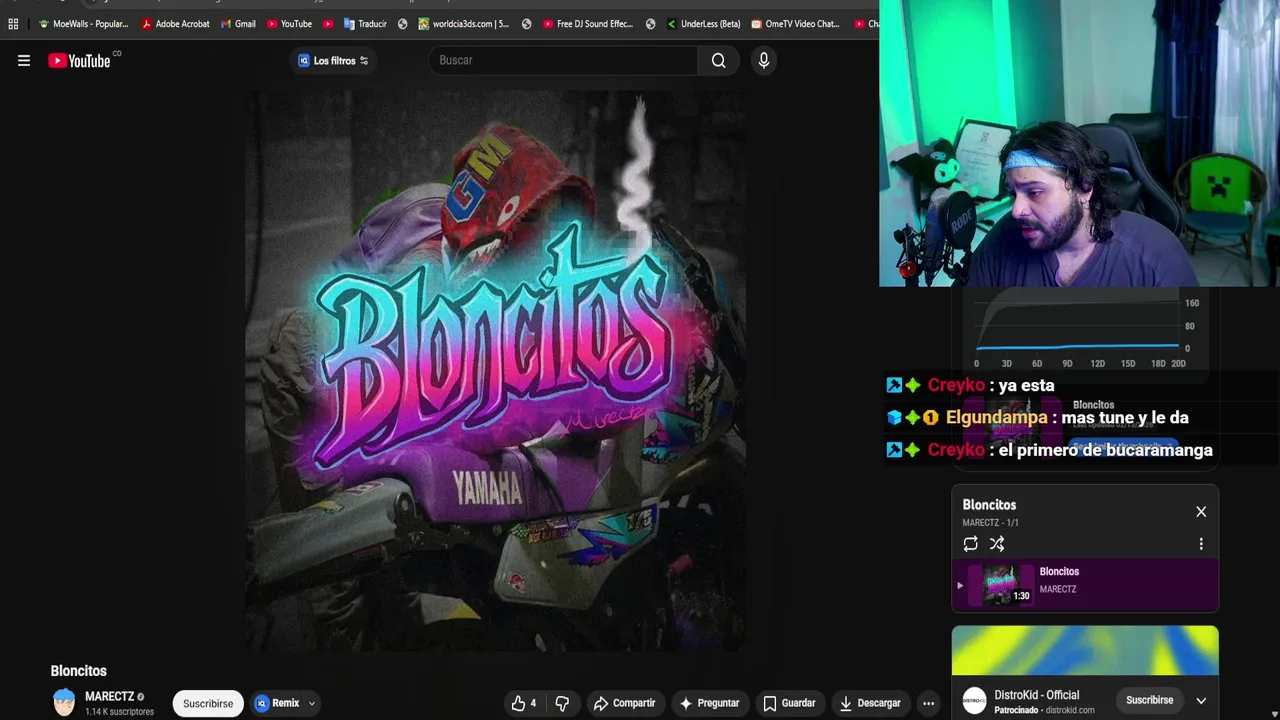Click the search magnifier button
This screenshot has width=1280, height=720.
coord(718,61)
